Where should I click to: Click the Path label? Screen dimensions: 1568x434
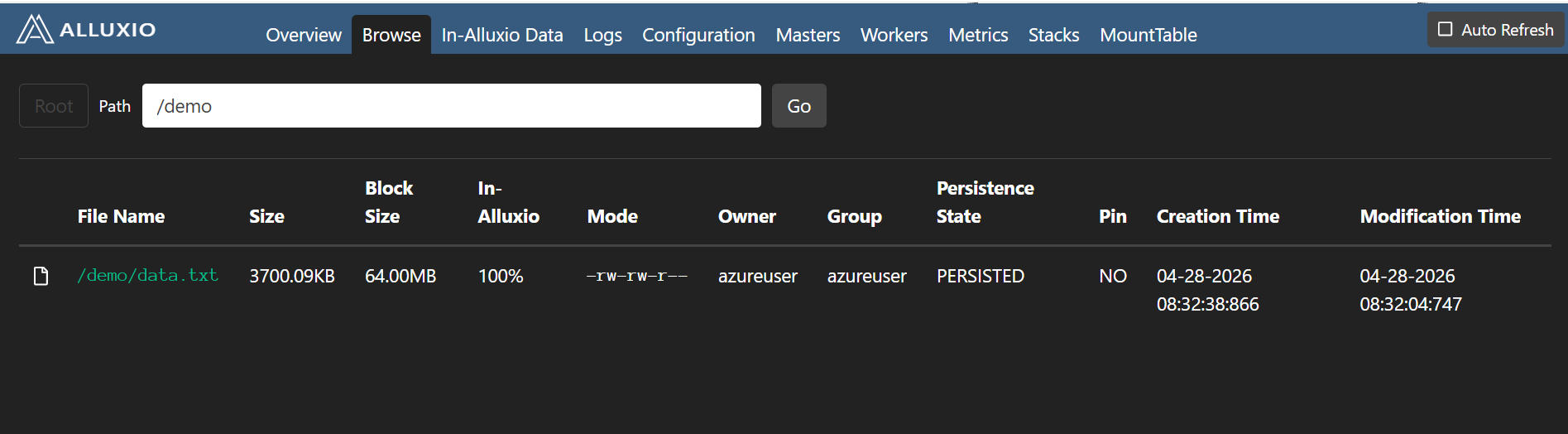pyautogui.click(x=115, y=106)
